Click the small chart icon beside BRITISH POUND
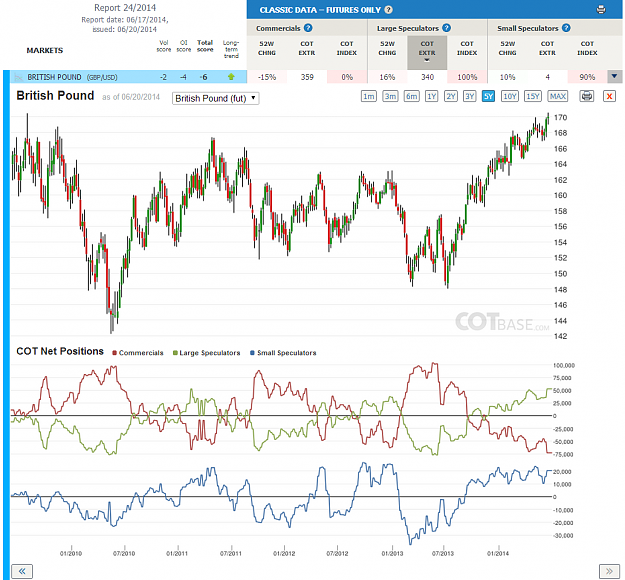The height and width of the screenshot is (580, 625). coord(18,77)
